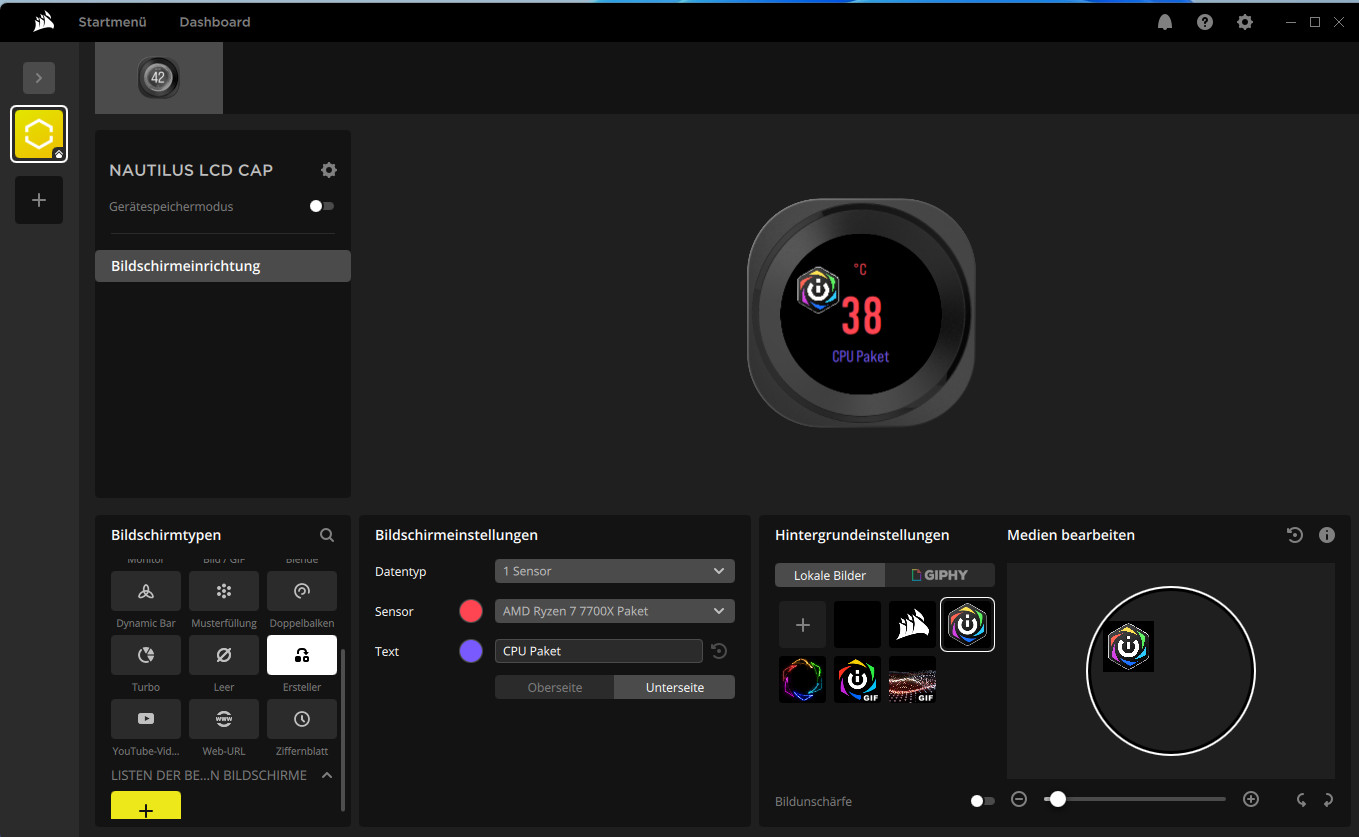Search screen types with magnifier icon
The image size is (1359, 837).
[327, 535]
